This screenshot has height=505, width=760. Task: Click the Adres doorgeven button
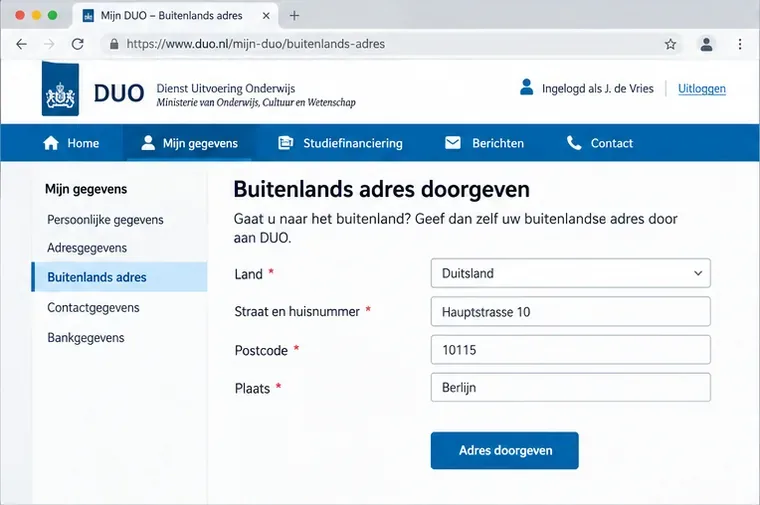[505, 450]
